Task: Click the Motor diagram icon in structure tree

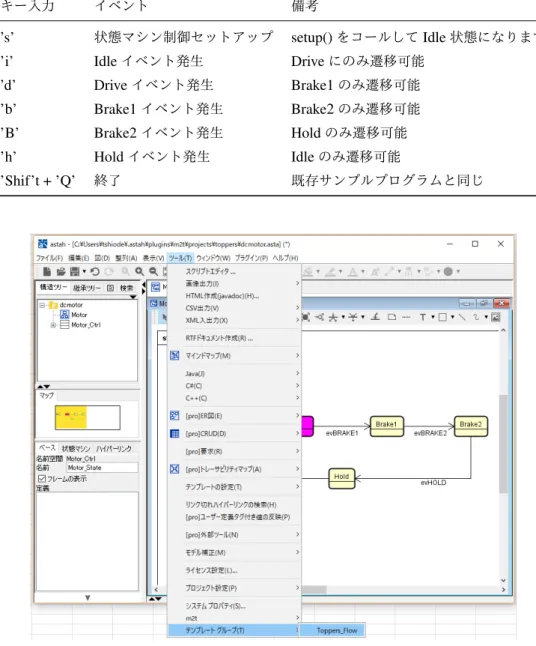Action: [x=65, y=315]
